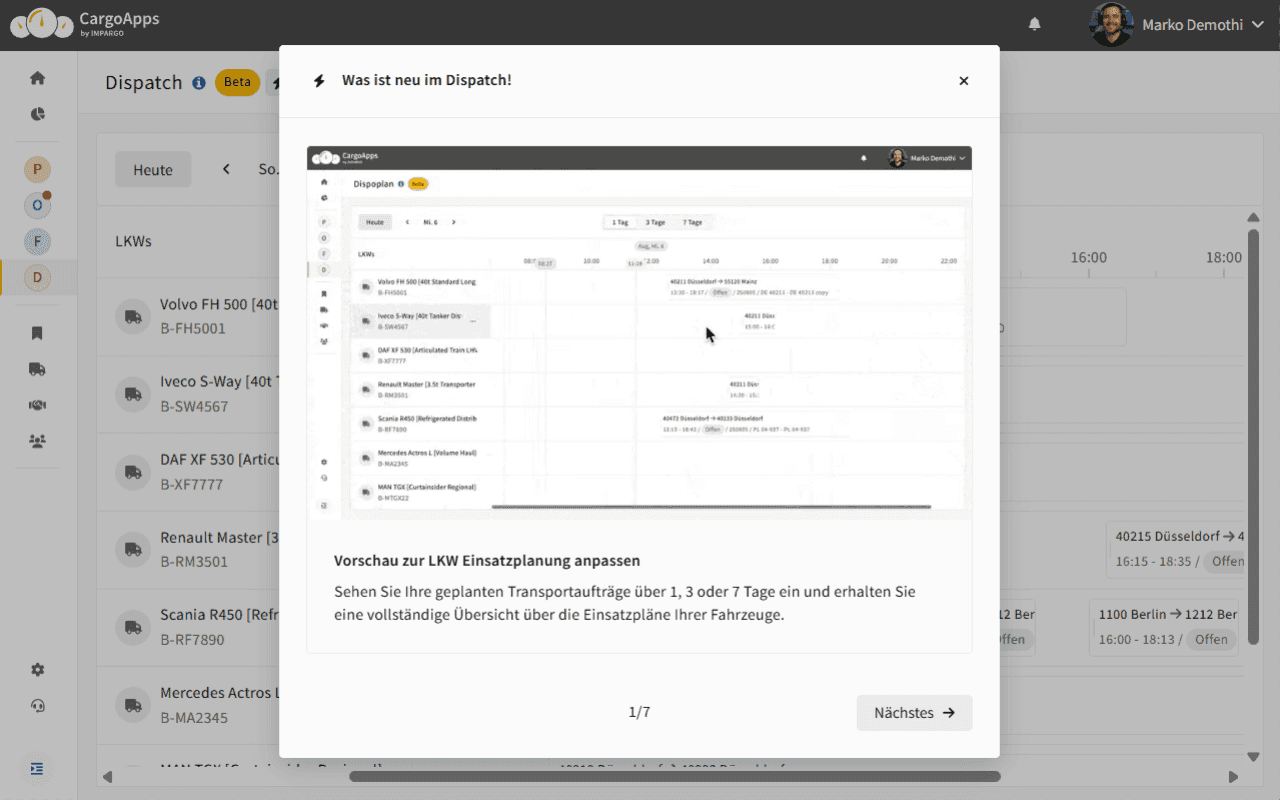Switch to the active D workspace item

click(37, 277)
